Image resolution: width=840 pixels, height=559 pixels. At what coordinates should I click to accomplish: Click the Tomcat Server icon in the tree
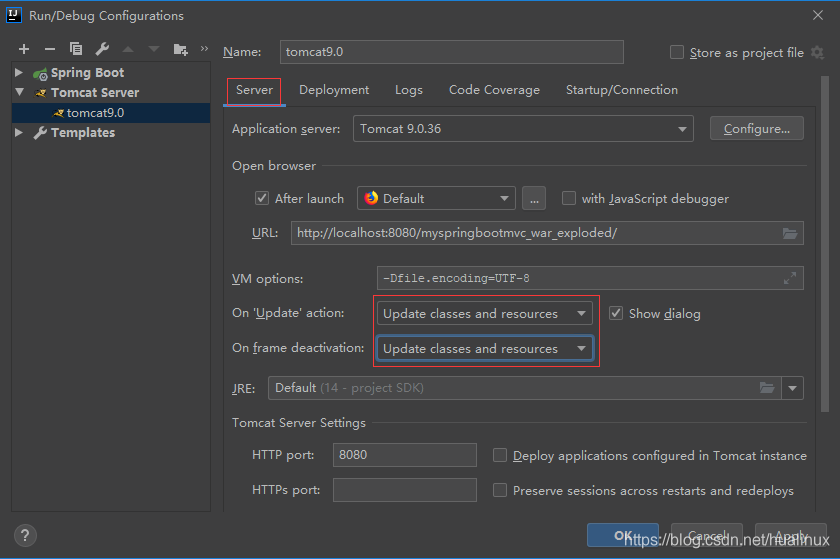pyautogui.click(x=40, y=93)
